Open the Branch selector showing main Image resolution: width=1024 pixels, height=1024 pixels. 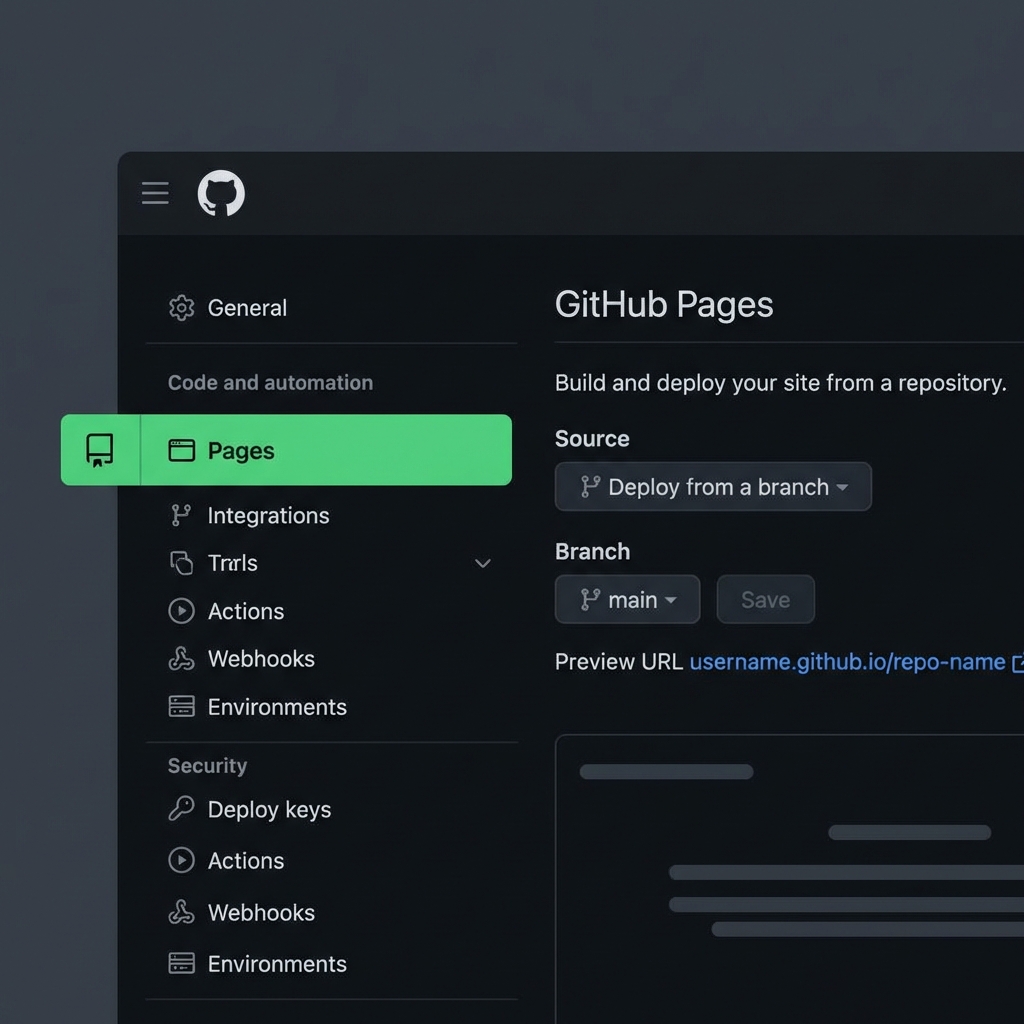[x=627, y=599]
